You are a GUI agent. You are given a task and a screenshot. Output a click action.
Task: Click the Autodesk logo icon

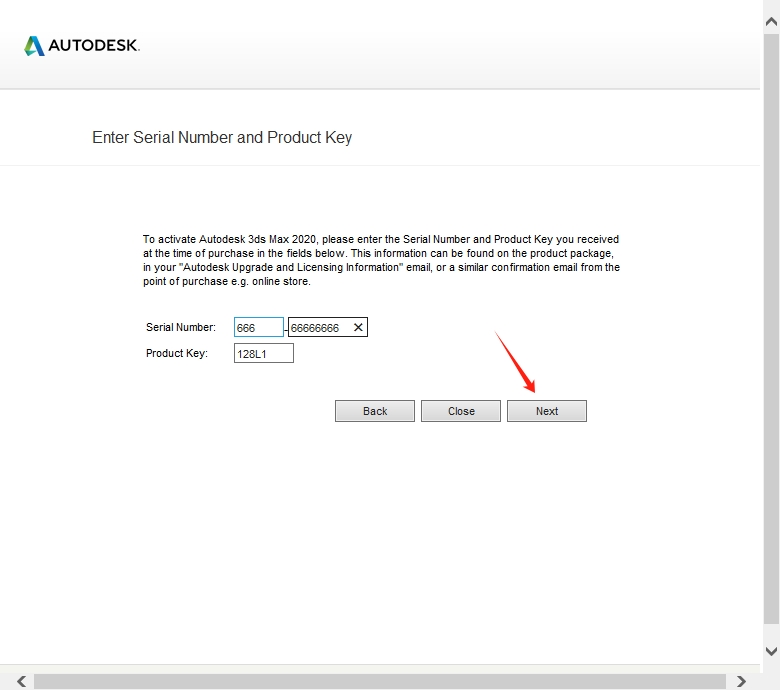pos(34,46)
